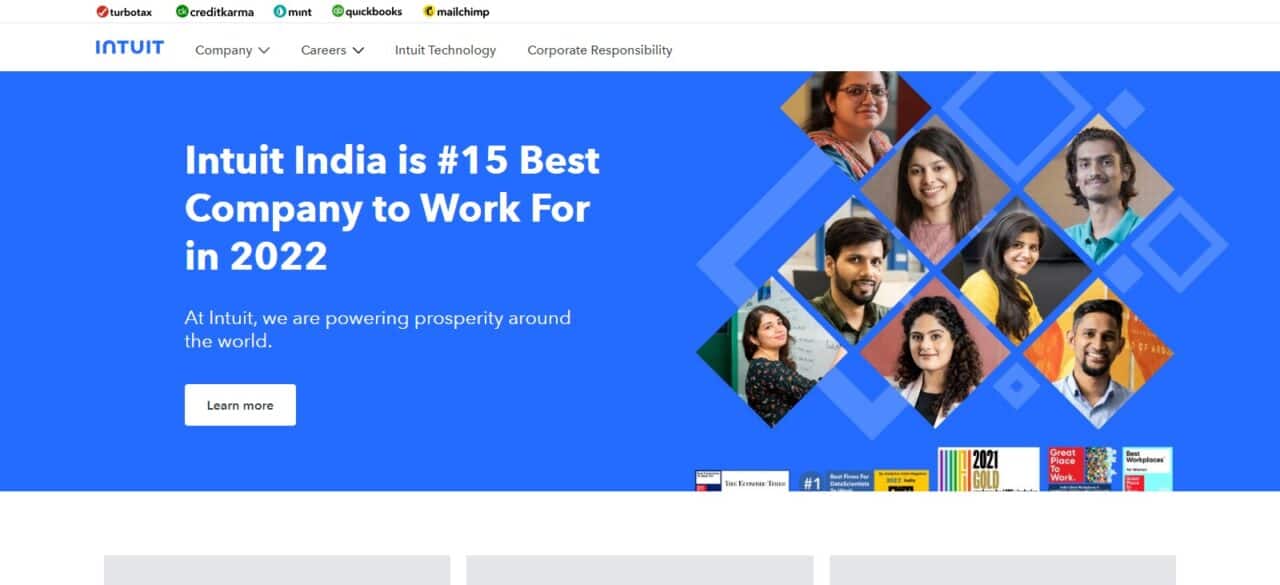Viewport: 1280px width, 585px height.
Task: Click the Economic Times award badge
Action: click(x=742, y=481)
